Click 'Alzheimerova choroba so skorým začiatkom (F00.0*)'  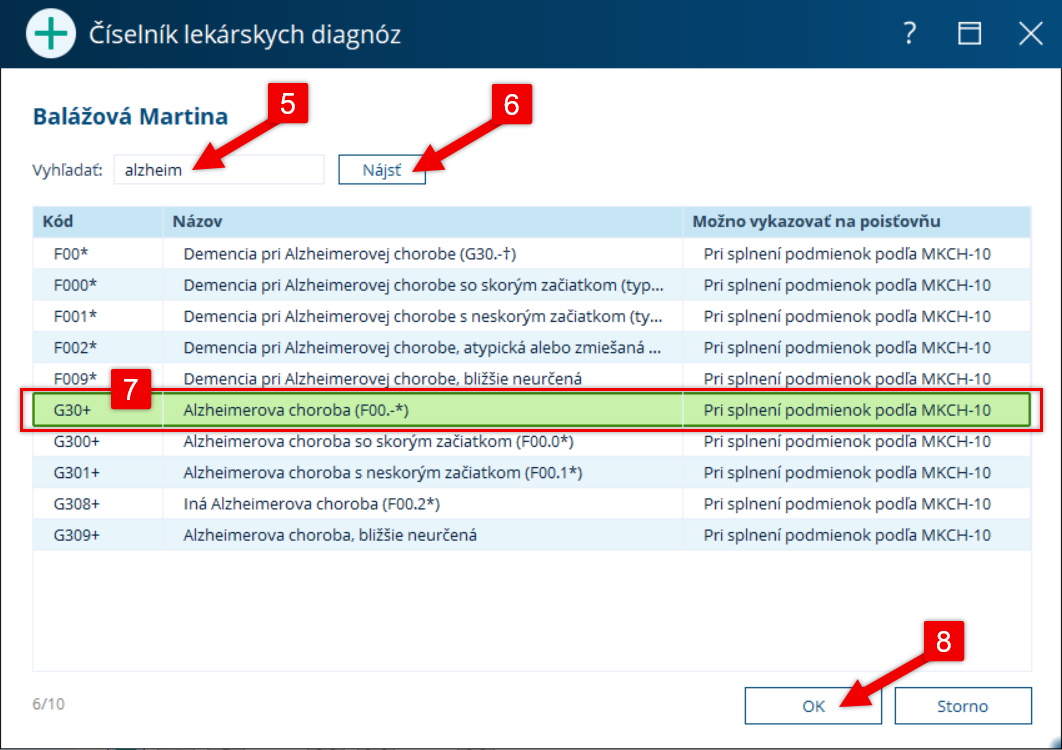pyautogui.click(x=379, y=441)
